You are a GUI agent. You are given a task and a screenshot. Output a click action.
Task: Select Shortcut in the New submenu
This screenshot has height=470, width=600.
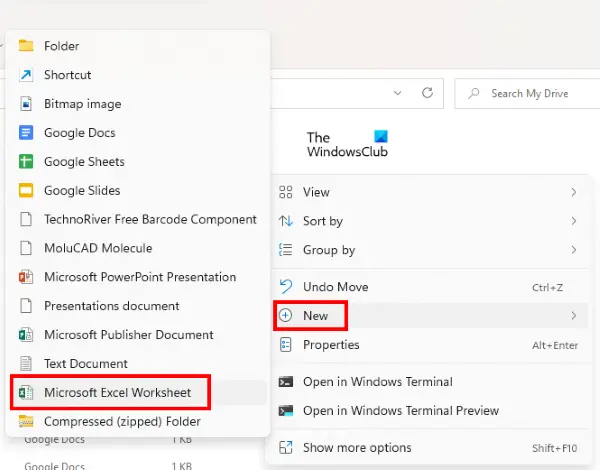138,75
